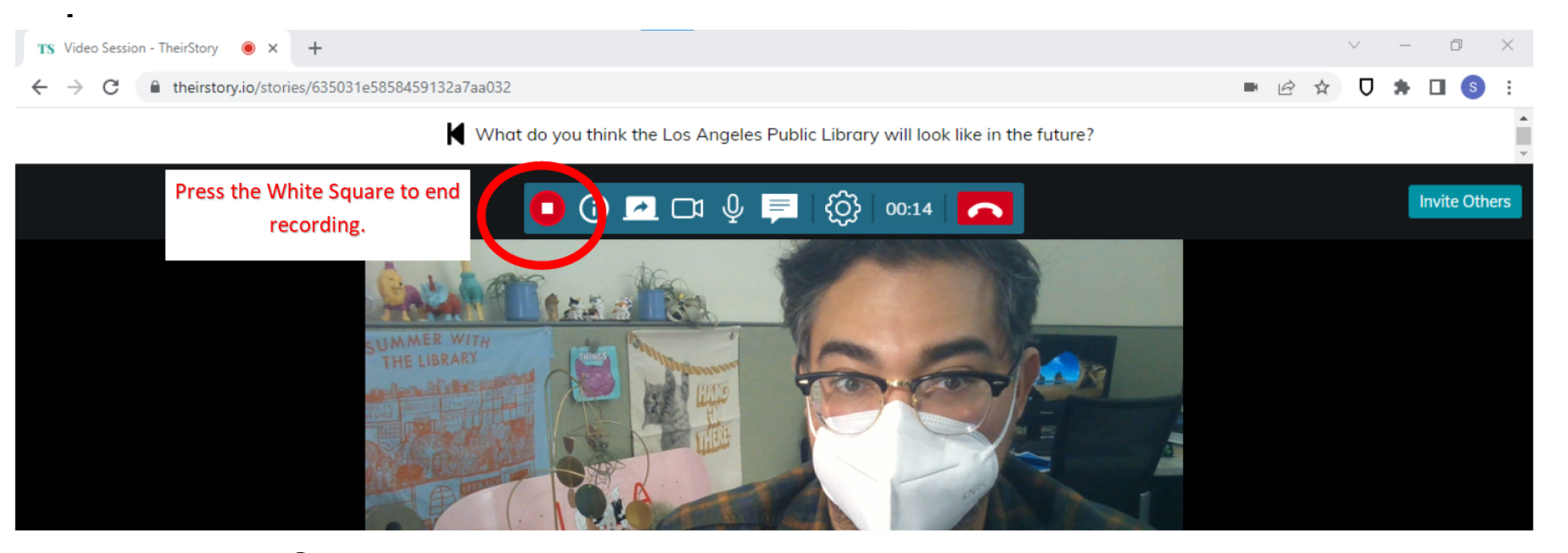This screenshot has height=553, width=1568.
Task: Mute the microphone
Action: (x=733, y=209)
